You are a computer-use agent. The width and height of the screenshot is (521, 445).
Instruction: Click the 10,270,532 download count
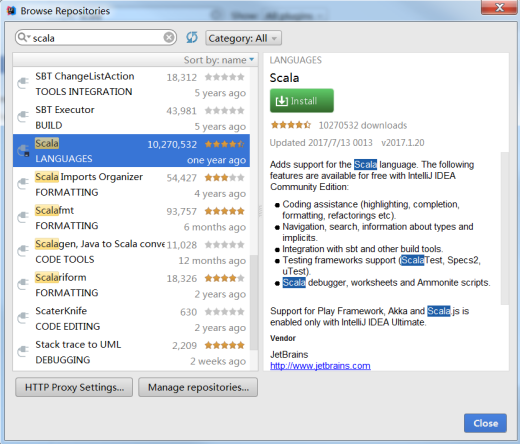pyautogui.click(x=172, y=144)
